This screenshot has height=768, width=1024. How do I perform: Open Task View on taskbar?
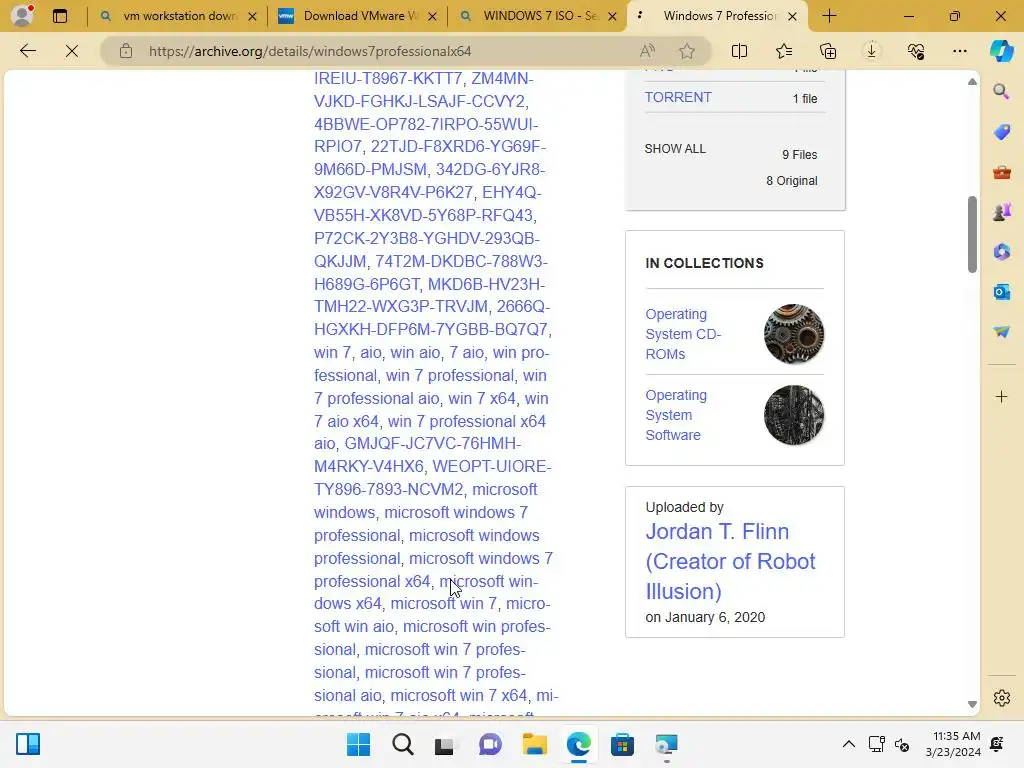pos(445,744)
